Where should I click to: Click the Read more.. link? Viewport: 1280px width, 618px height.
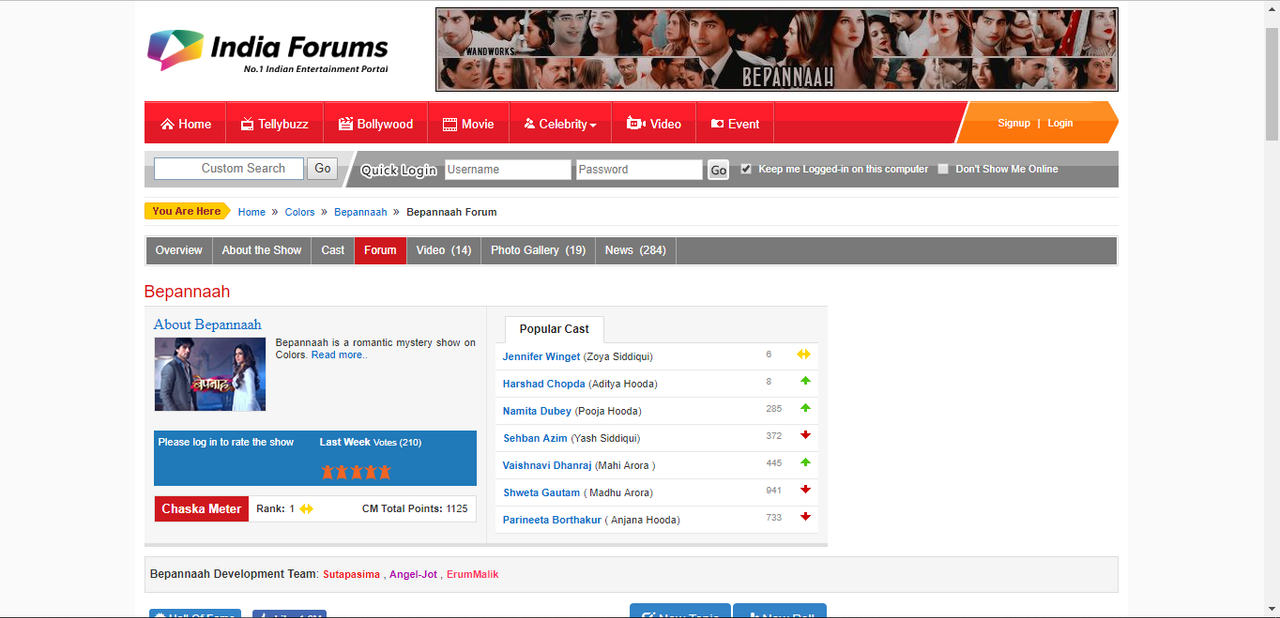(339, 355)
